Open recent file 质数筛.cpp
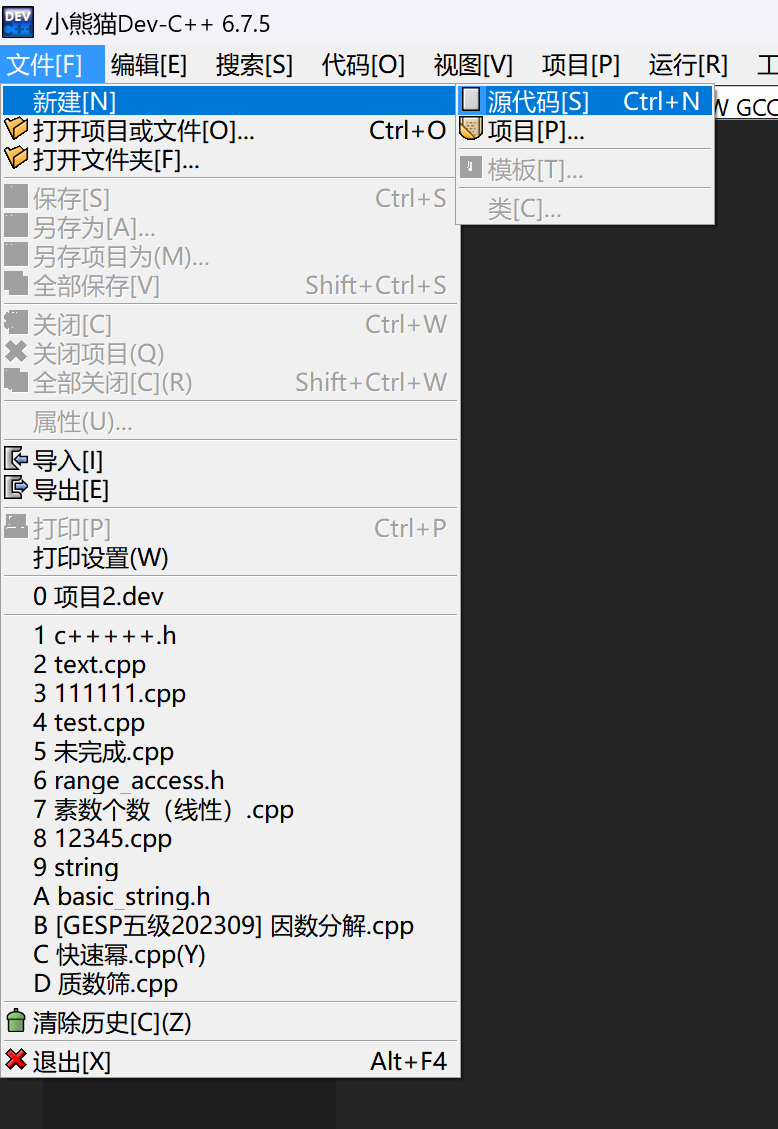Image resolution: width=778 pixels, height=1129 pixels. tap(105, 984)
